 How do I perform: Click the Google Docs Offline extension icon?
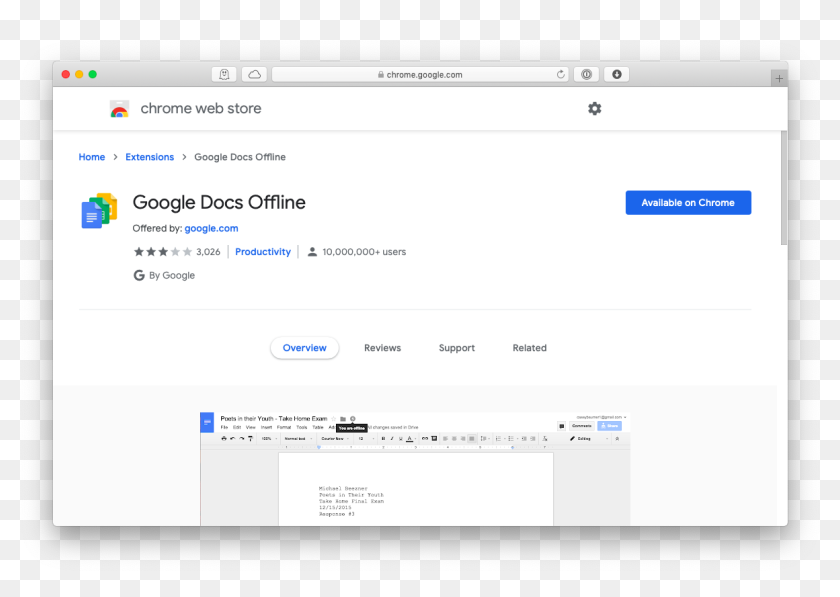(99, 211)
